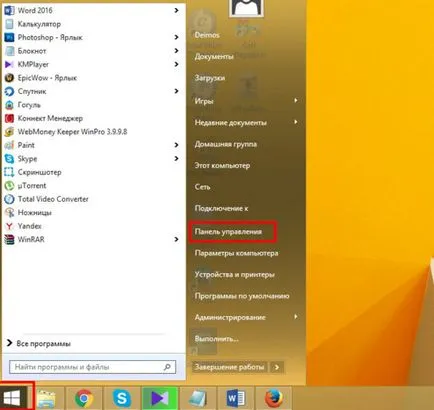The width and height of the screenshot is (434, 410).
Task: Click the Word 2016 program icon
Action: (x=9, y=10)
